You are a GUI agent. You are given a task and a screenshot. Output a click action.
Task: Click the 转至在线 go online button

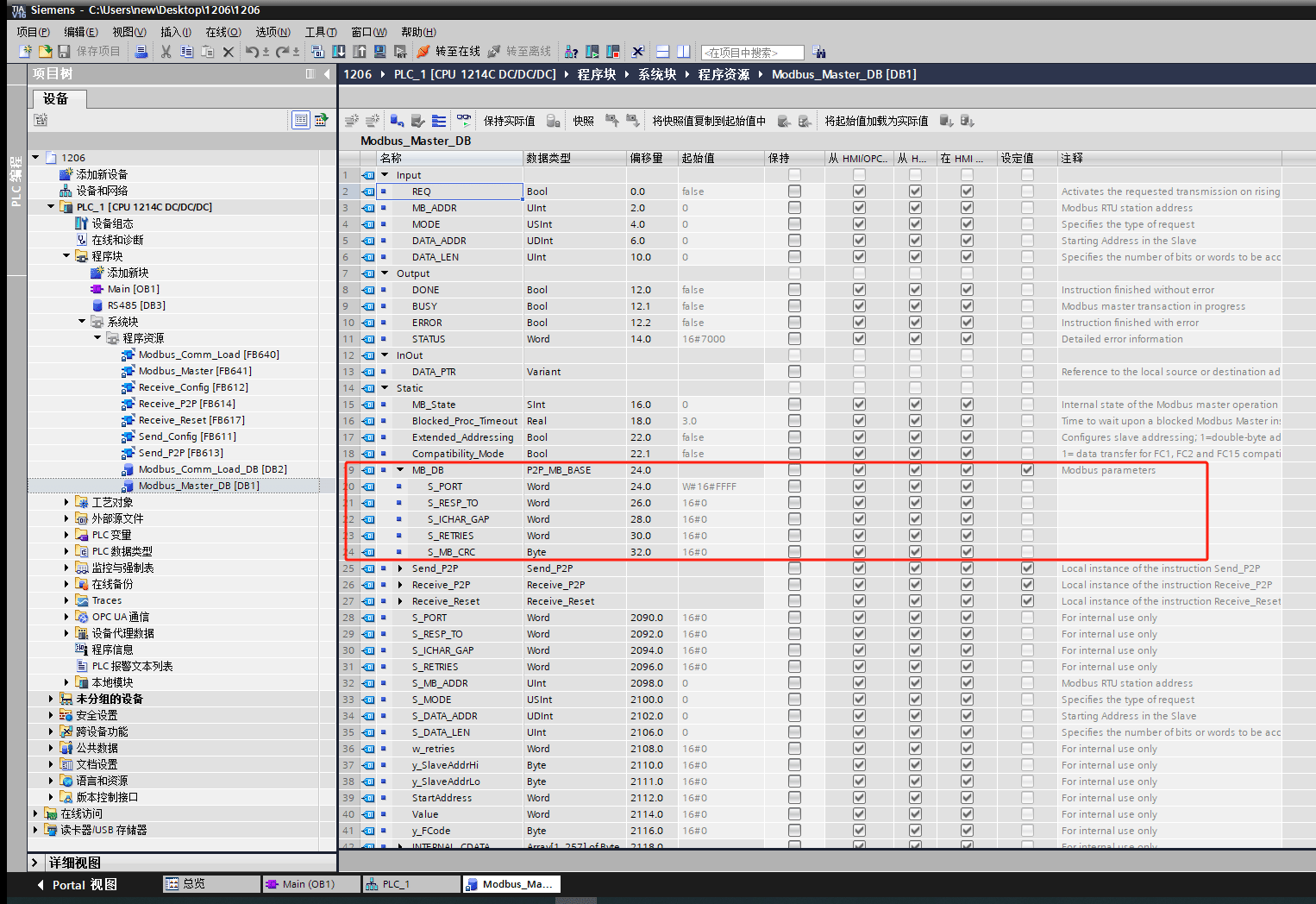tap(448, 52)
